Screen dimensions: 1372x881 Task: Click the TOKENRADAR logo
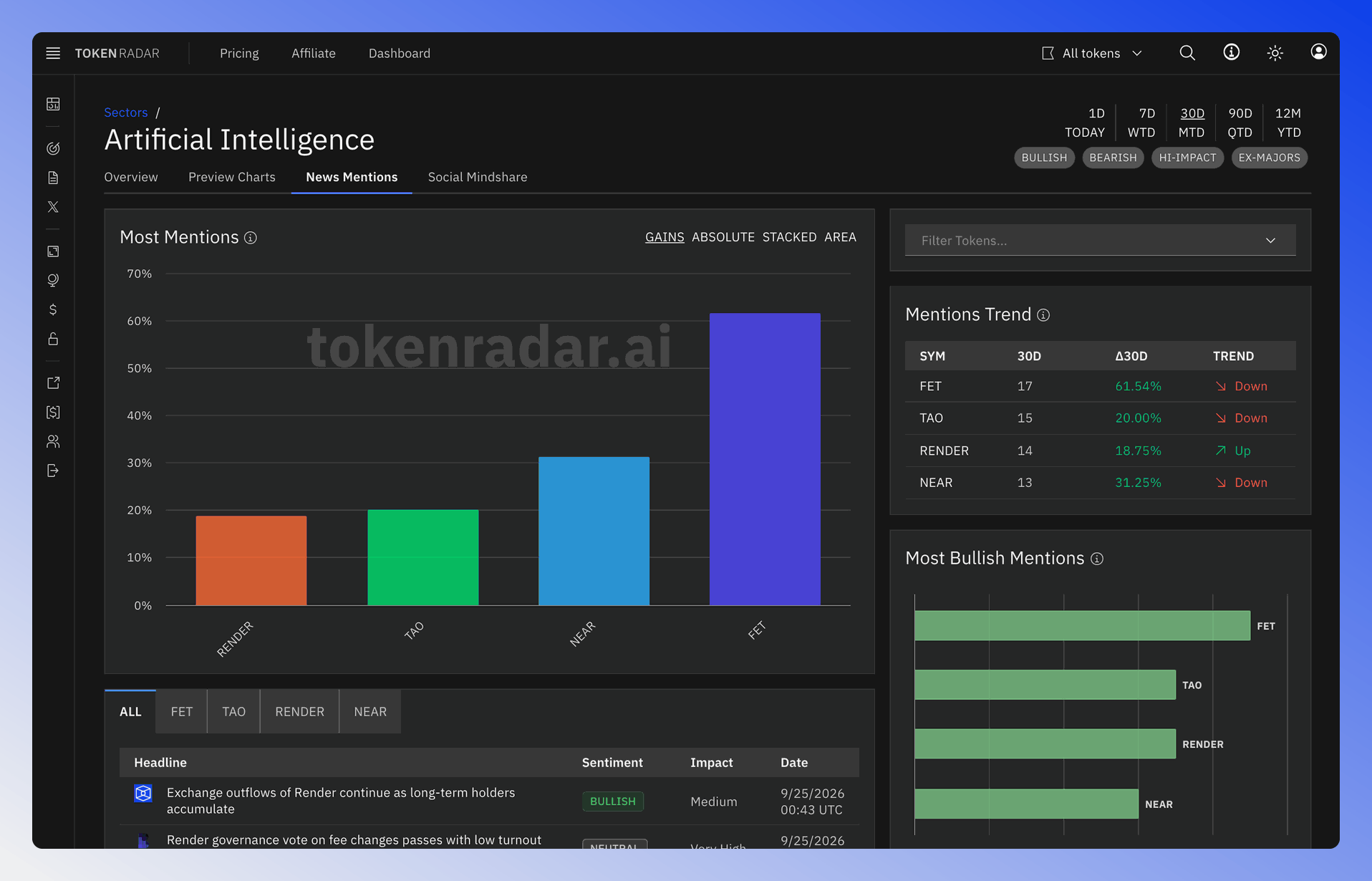click(x=117, y=53)
